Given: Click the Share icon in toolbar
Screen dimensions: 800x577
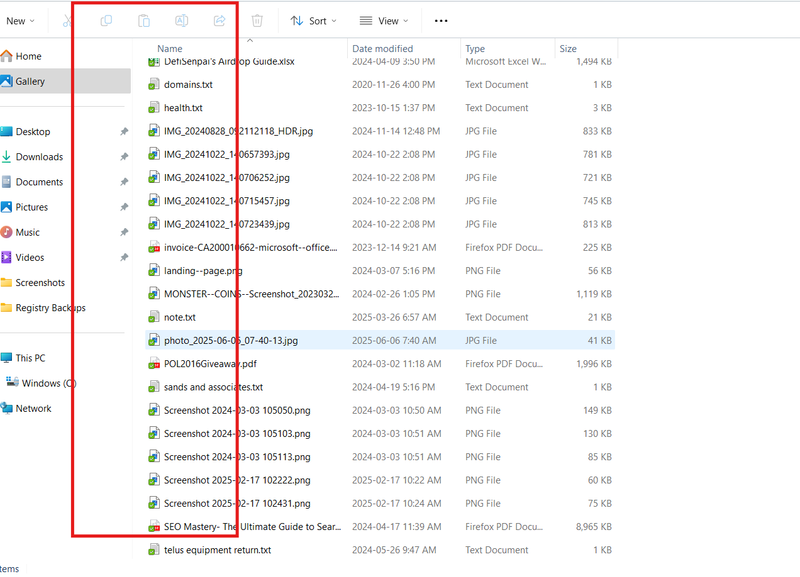Looking at the screenshot, I should coord(220,21).
